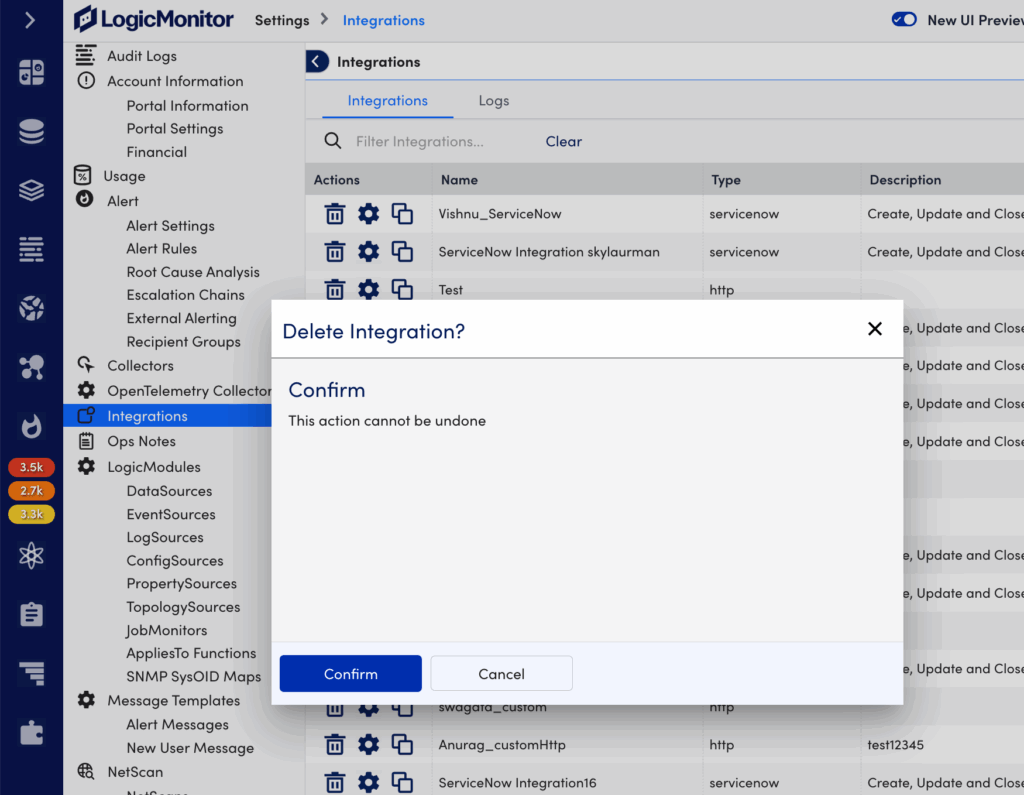Viewport: 1024px width, 795px height.
Task: Select the Integrations tab
Action: pyautogui.click(x=387, y=101)
